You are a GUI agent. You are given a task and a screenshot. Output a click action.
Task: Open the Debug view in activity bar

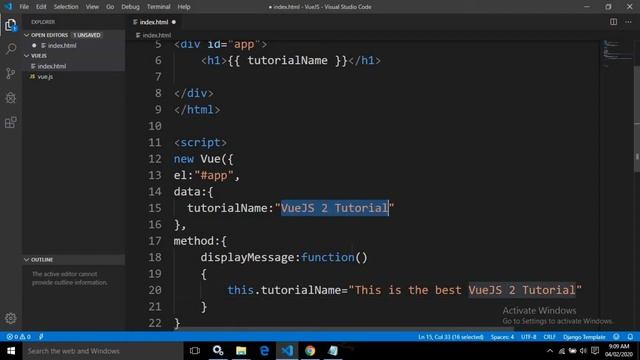point(11,98)
